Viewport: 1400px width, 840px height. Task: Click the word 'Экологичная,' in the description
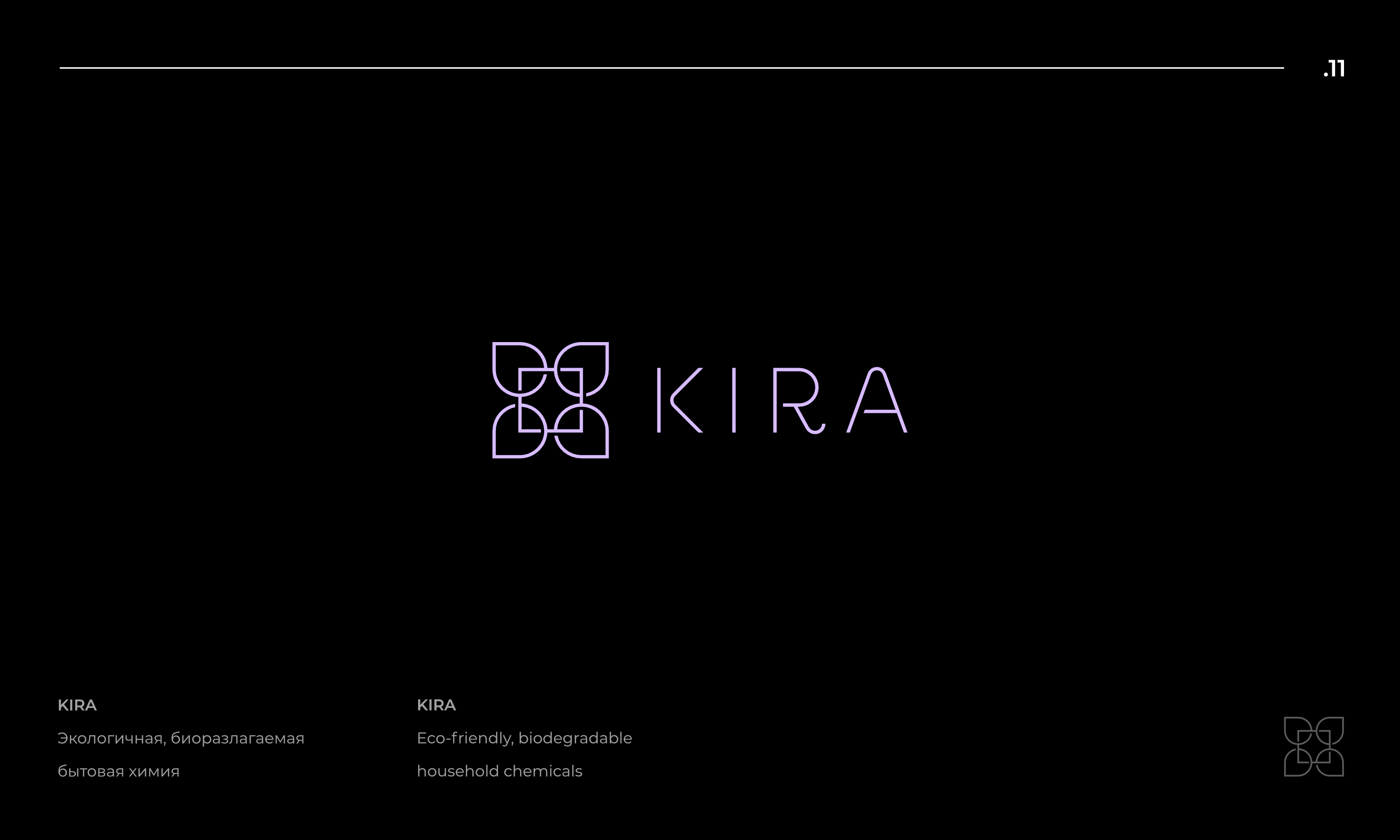pos(112,739)
